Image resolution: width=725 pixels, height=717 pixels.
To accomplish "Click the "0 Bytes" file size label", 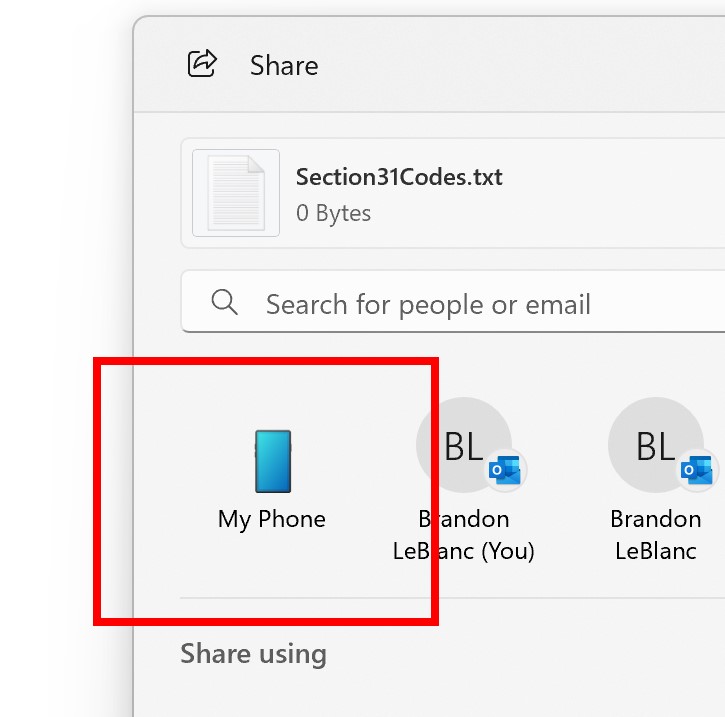I will pos(333,213).
